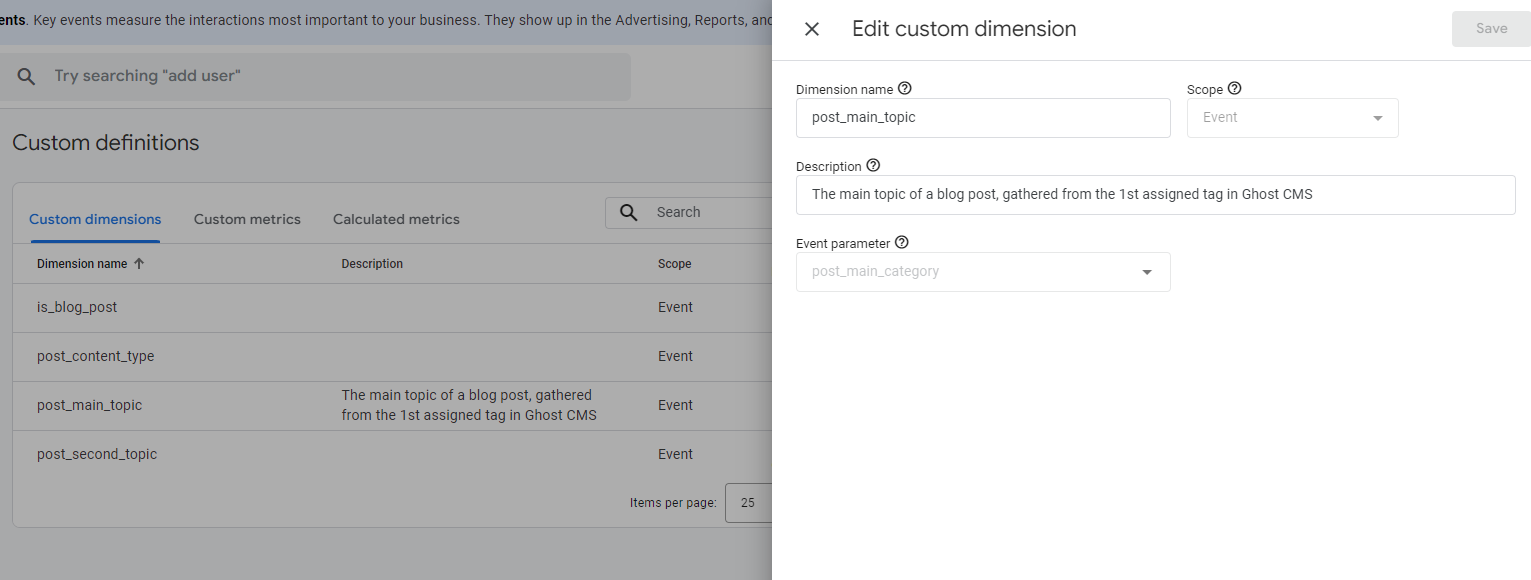The image size is (1531, 580).
Task: Open the Scope dropdown
Action: tap(1292, 118)
